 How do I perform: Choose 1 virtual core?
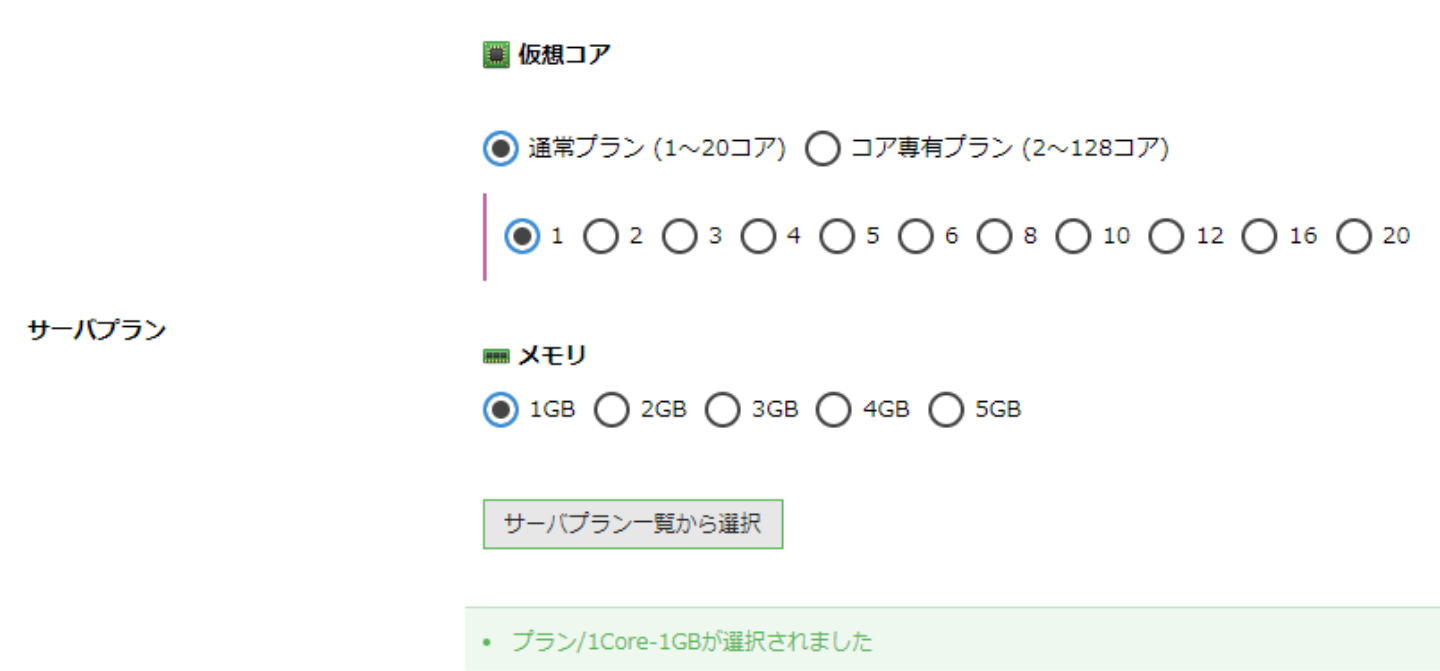tap(522, 237)
